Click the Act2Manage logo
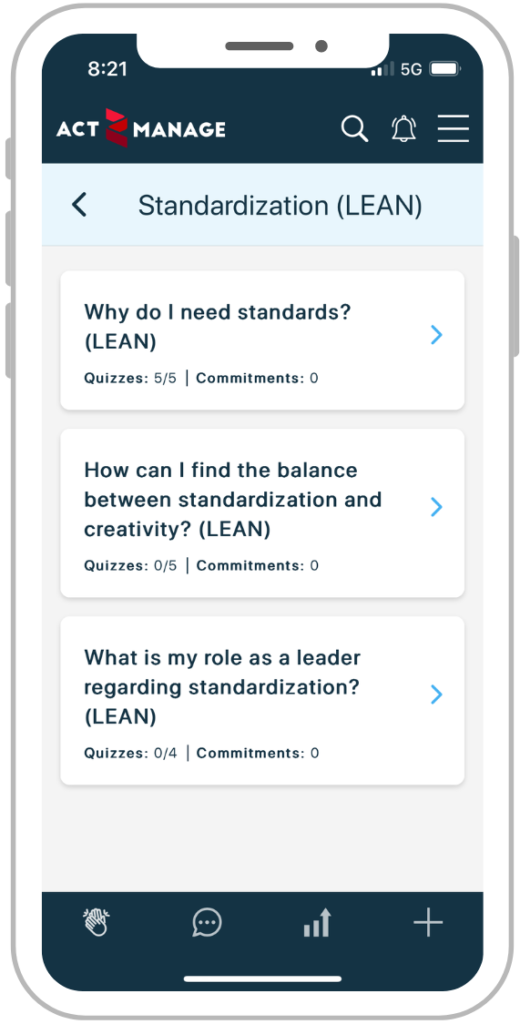Viewport: 520px width, 1024px height. pos(141,128)
